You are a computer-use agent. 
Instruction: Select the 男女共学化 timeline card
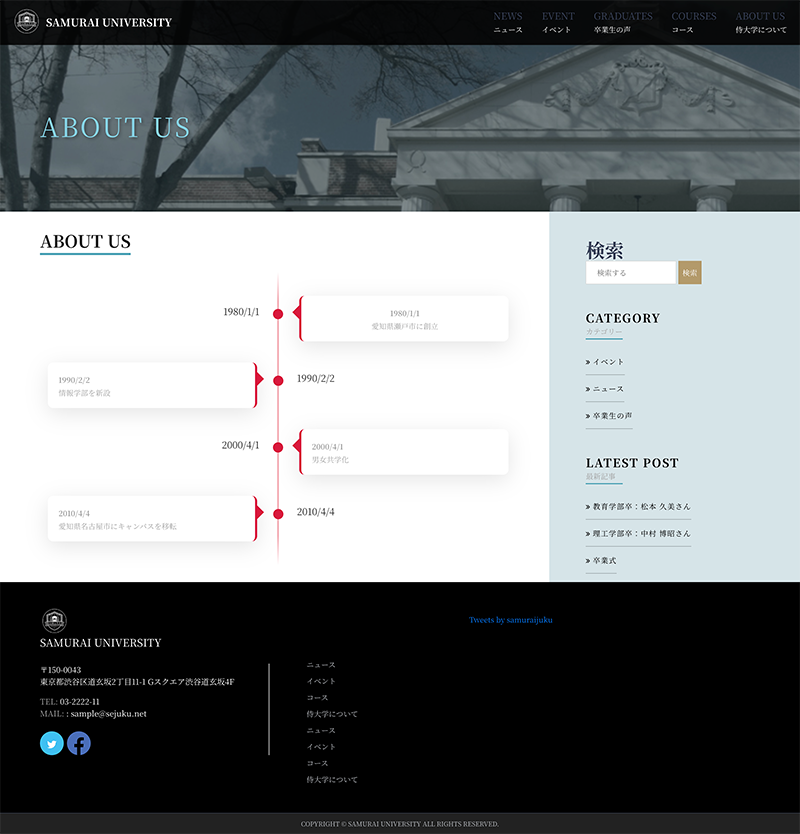(404, 452)
